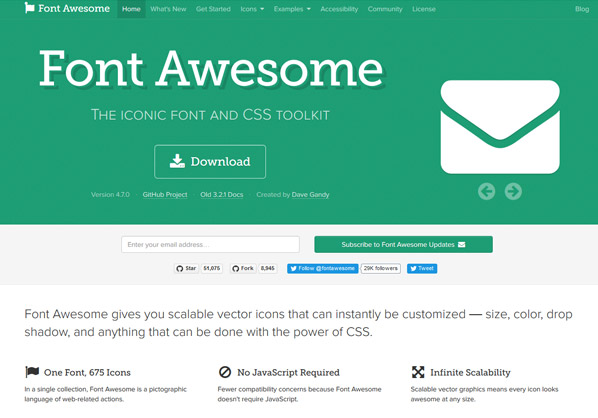598x418 pixels.
Task: Click the ban icon beside No JavaScript Required
Action: tap(225, 372)
